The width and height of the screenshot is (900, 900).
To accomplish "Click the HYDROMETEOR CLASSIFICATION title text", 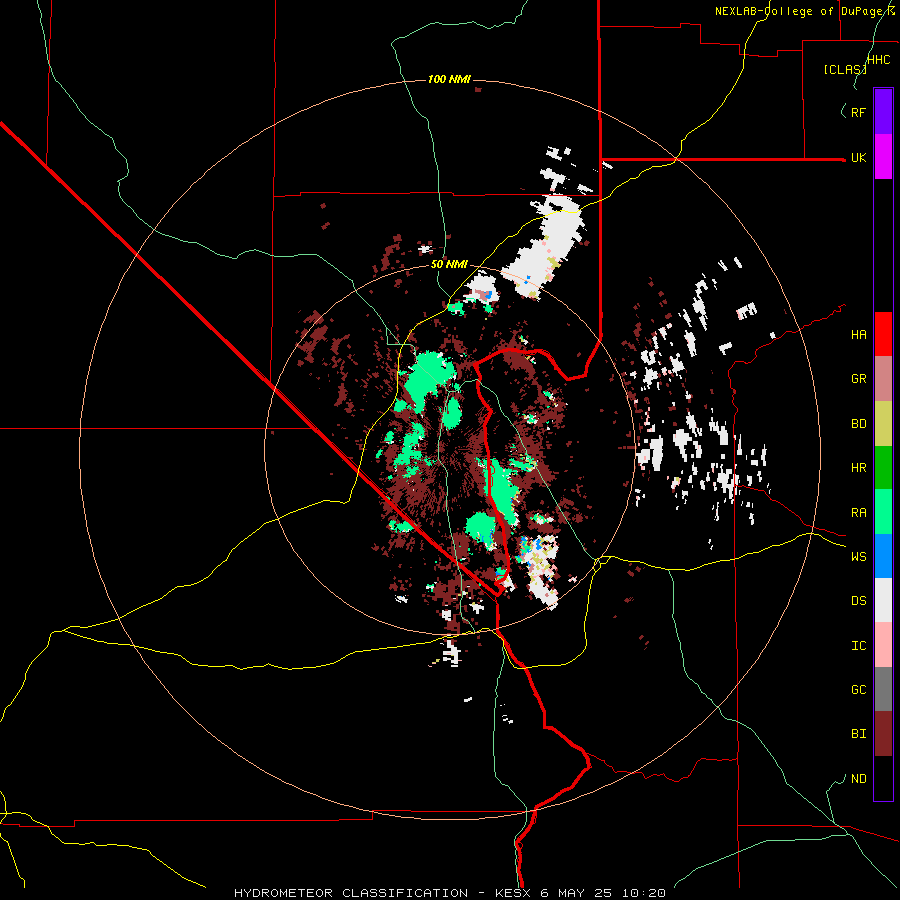I will pyautogui.click(x=352, y=893).
